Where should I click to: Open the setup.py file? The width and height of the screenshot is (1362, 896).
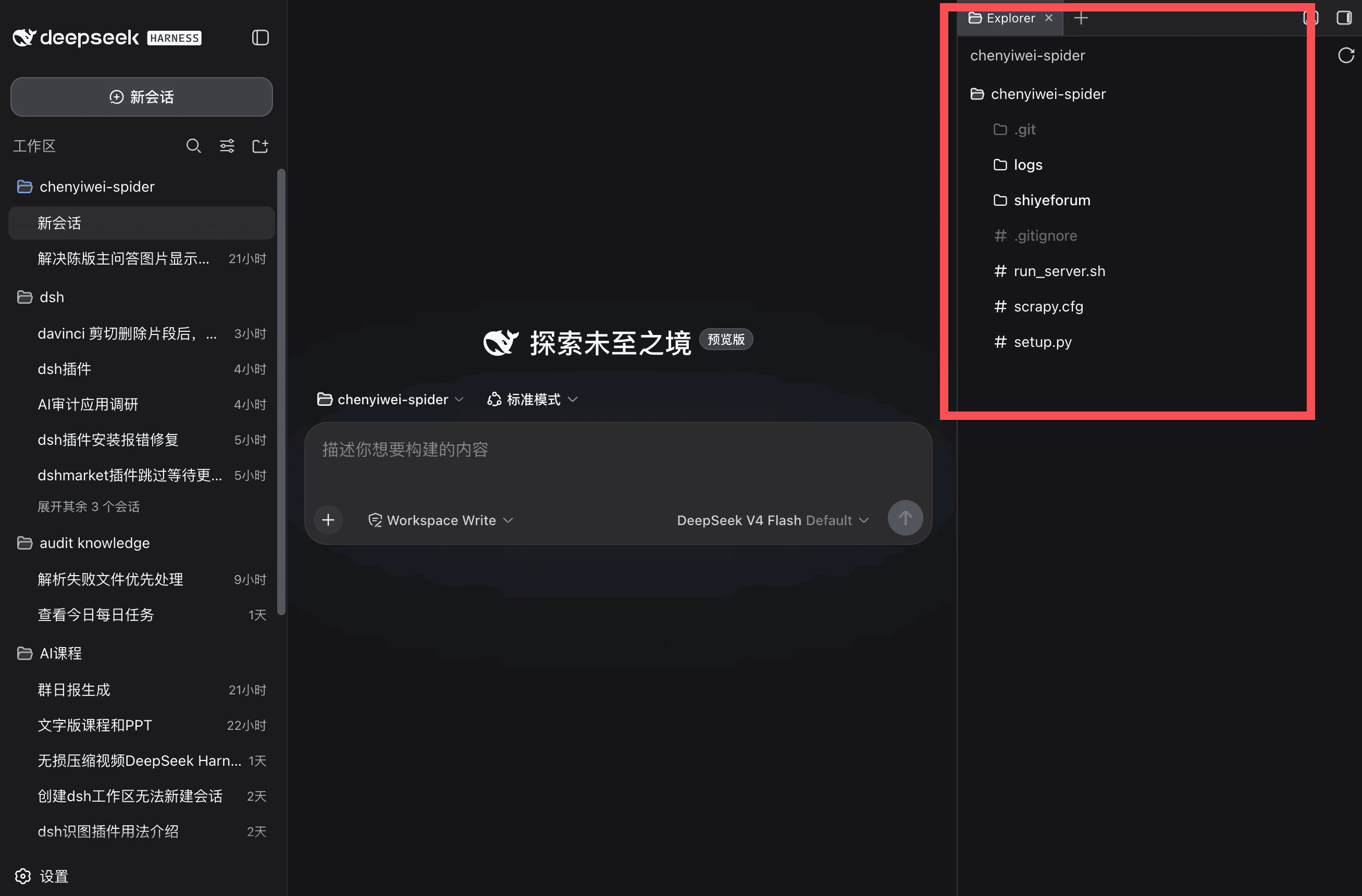1033,342
